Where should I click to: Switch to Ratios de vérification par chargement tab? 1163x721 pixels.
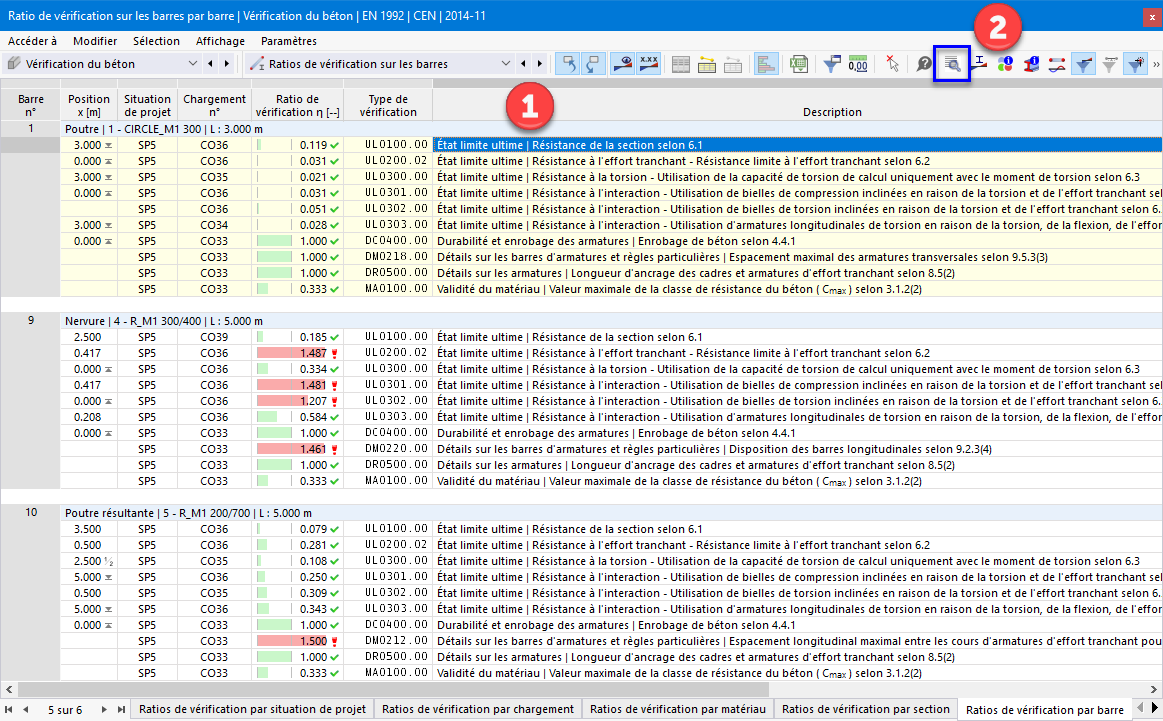[478, 709]
